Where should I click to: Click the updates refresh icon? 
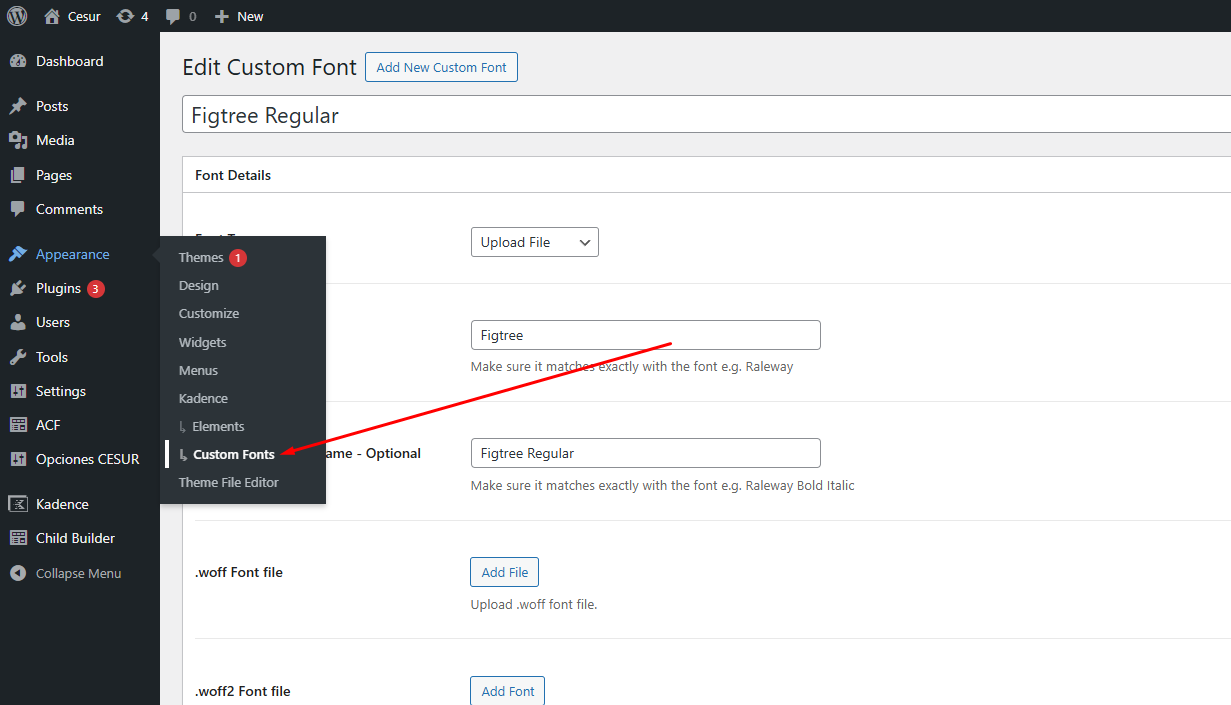coord(125,16)
